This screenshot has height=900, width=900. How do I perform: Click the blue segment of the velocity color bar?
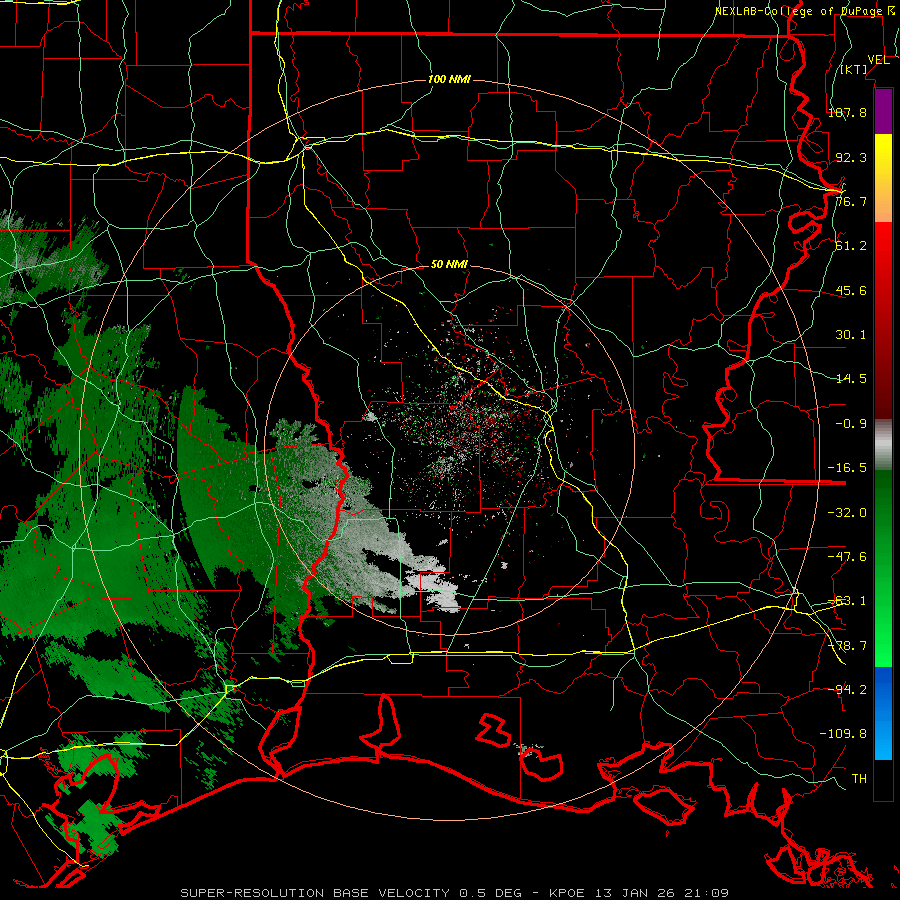tap(883, 713)
